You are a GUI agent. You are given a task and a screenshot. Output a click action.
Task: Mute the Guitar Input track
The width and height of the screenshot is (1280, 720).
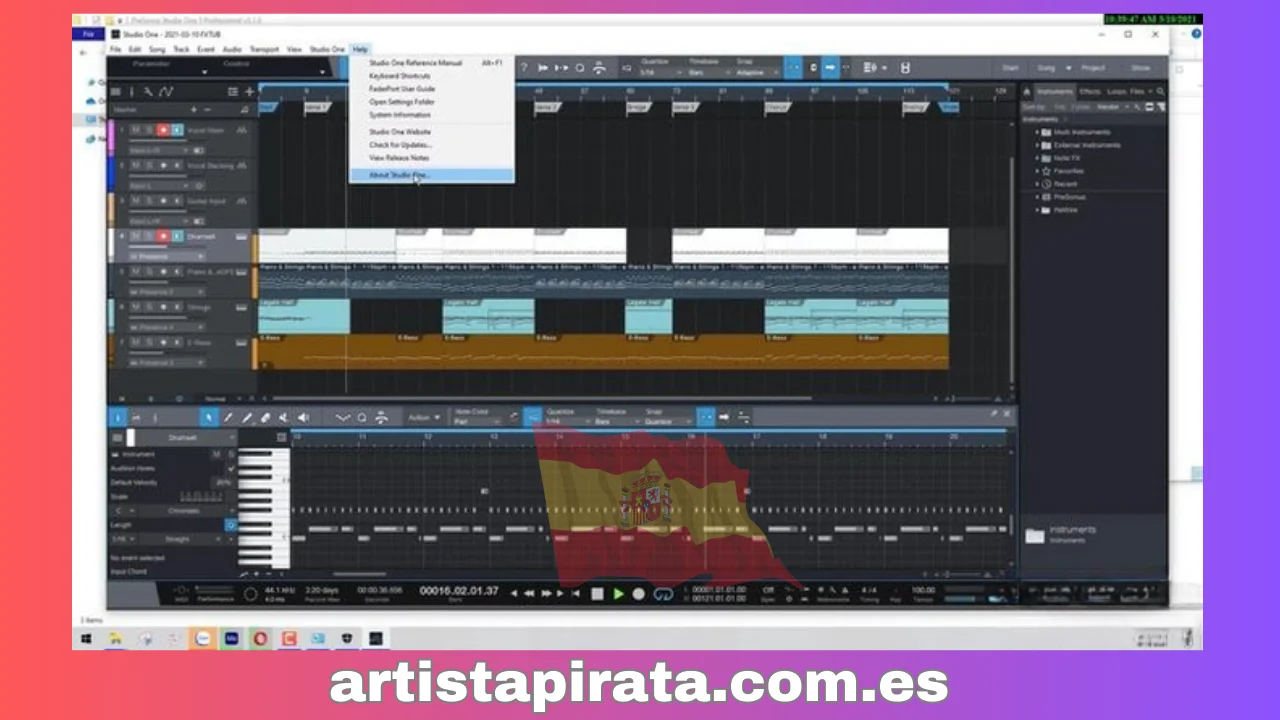(x=136, y=200)
